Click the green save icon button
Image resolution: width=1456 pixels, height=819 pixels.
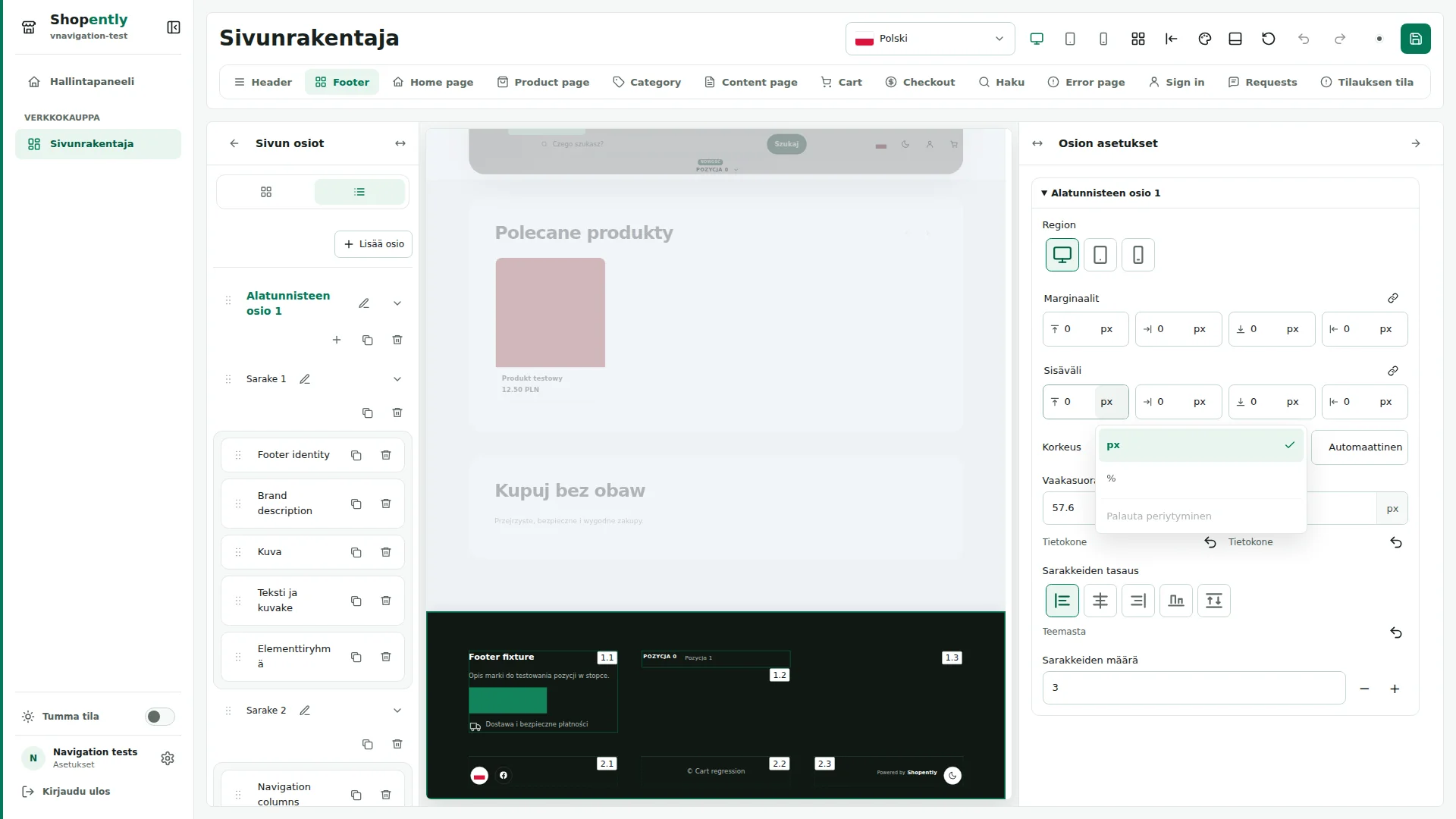(1415, 39)
